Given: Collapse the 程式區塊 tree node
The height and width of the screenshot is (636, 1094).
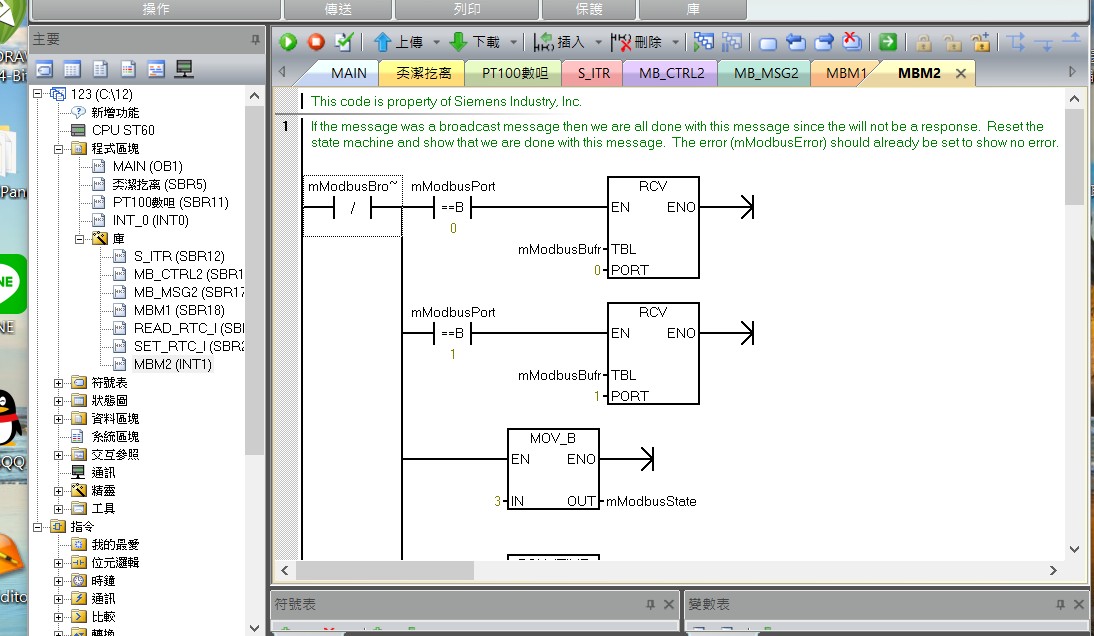Looking at the screenshot, I should click(59, 148).
